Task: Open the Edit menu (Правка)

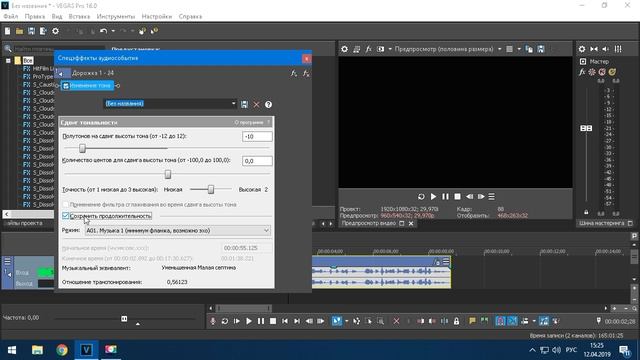Action: coord(35,16)
